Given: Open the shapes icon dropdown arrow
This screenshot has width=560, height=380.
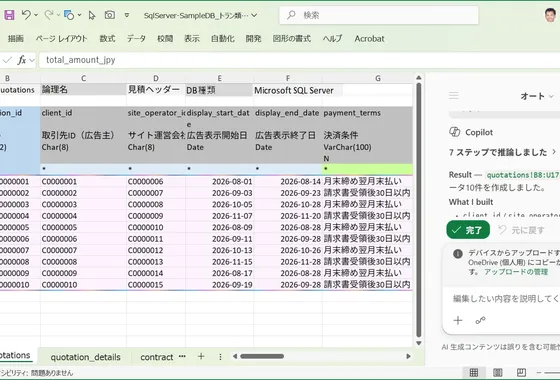Looking at the screenshot, I should 79,15.
